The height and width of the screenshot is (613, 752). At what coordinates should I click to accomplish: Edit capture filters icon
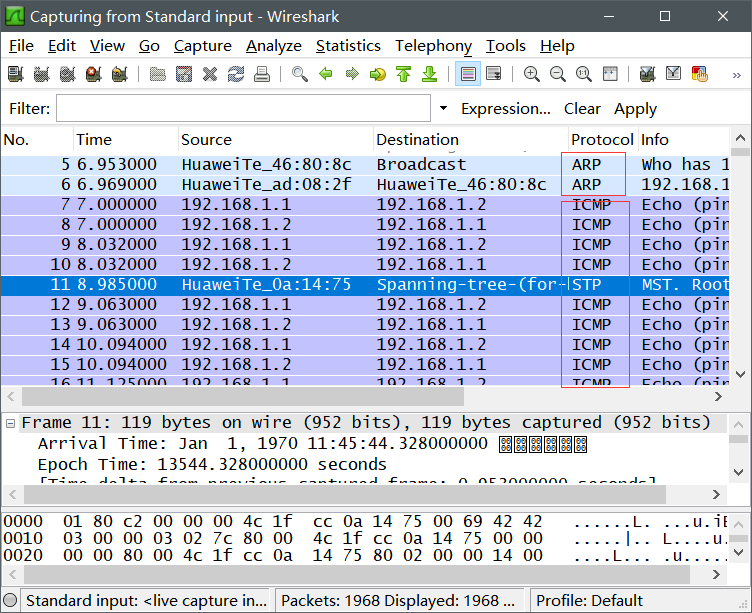pyautogui.click(x=647, y=74)
